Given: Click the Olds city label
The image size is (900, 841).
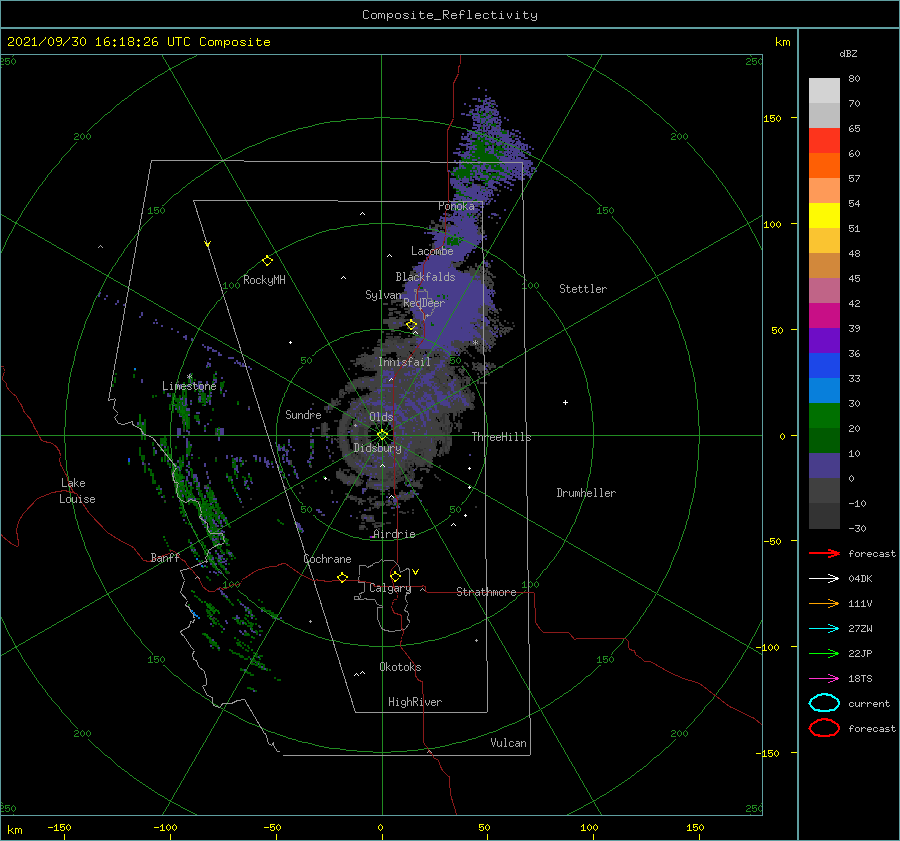Looking at the screenshot, I should (x=381, y=417).
